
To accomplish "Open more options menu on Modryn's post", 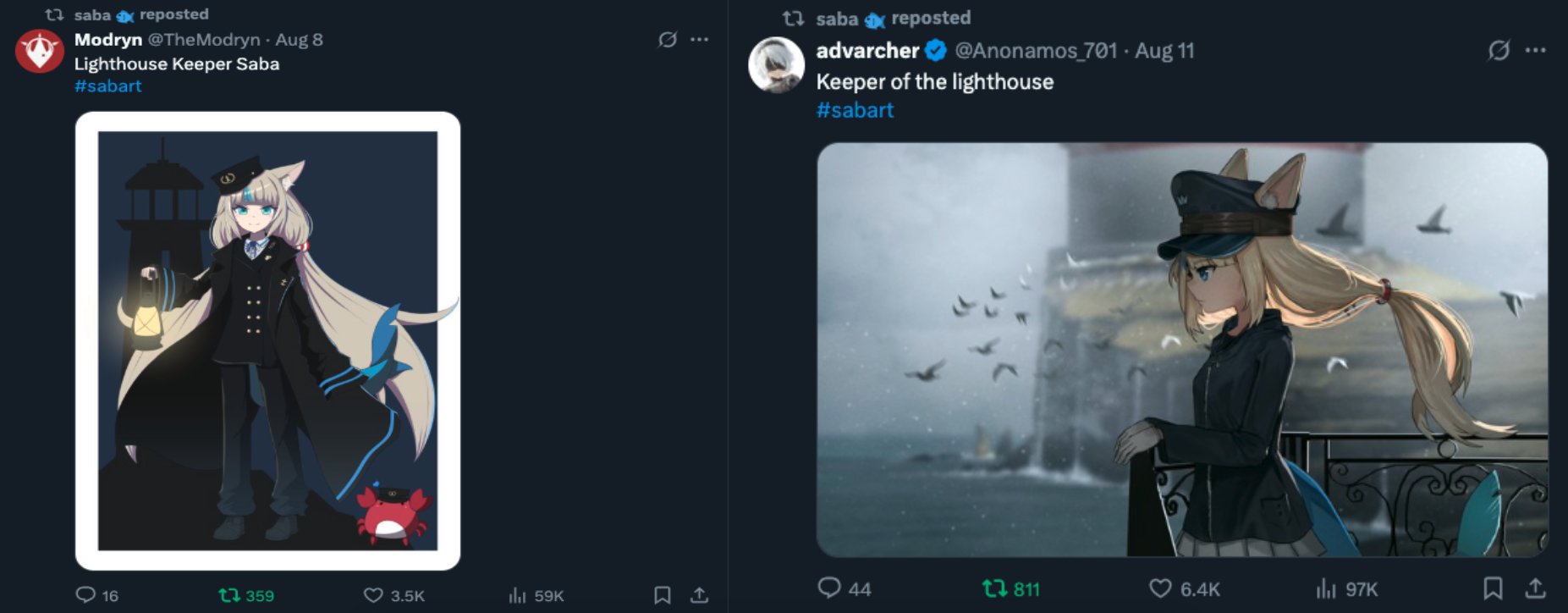I will [700, 40].
